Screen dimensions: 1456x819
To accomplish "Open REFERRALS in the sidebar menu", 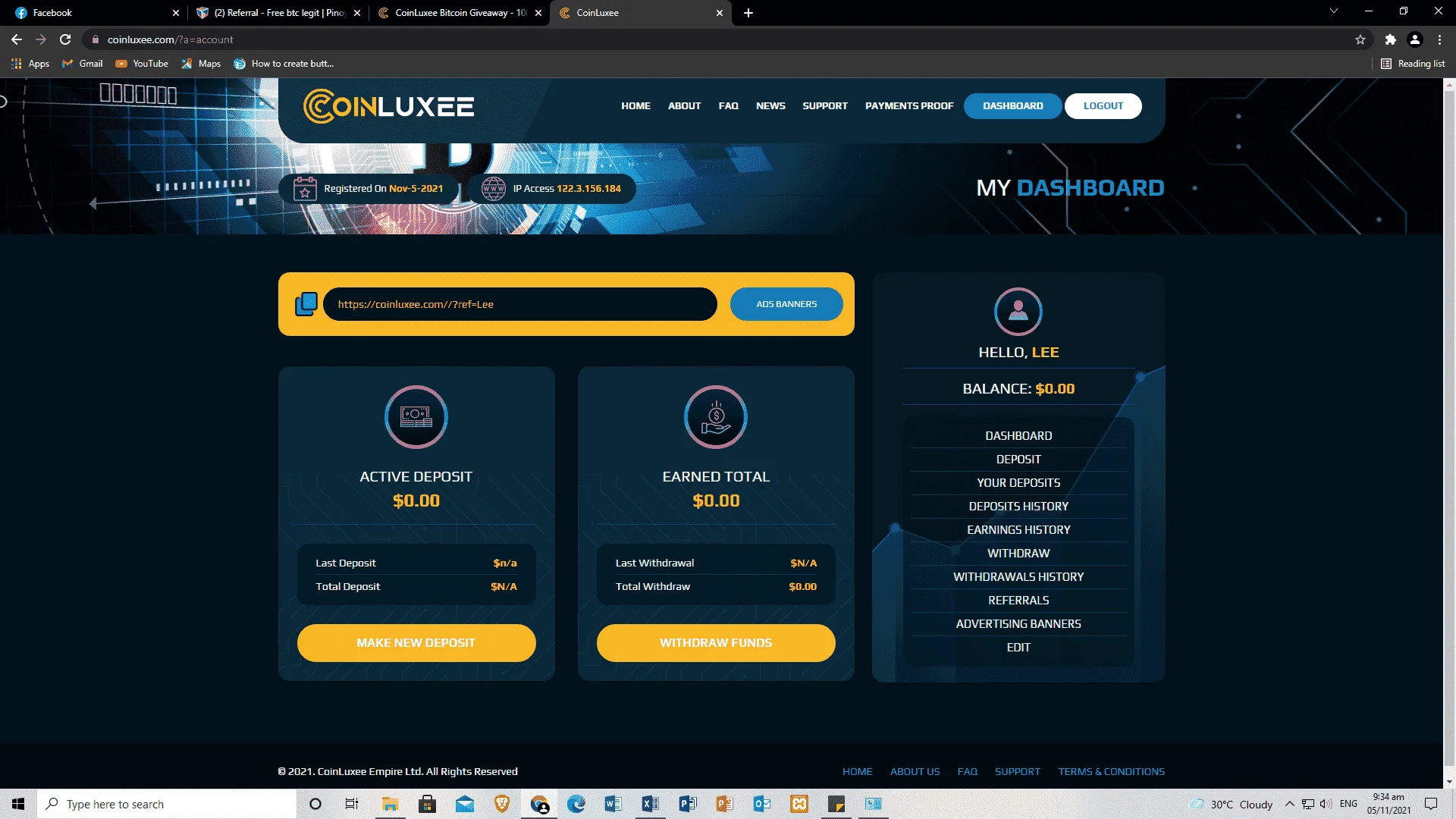I will click(x=1018, y=601).
